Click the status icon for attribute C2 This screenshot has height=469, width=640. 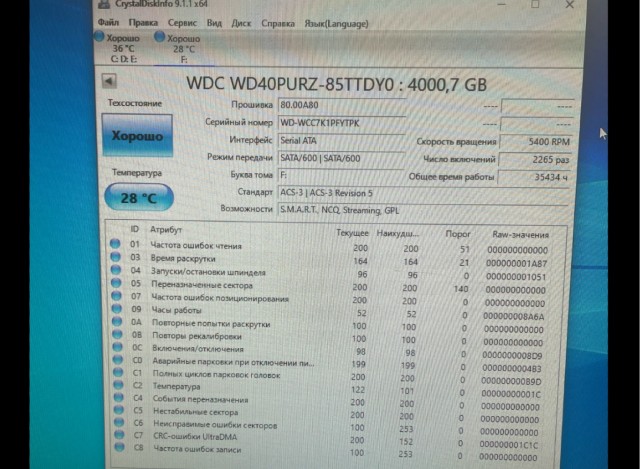click(118, 385)
